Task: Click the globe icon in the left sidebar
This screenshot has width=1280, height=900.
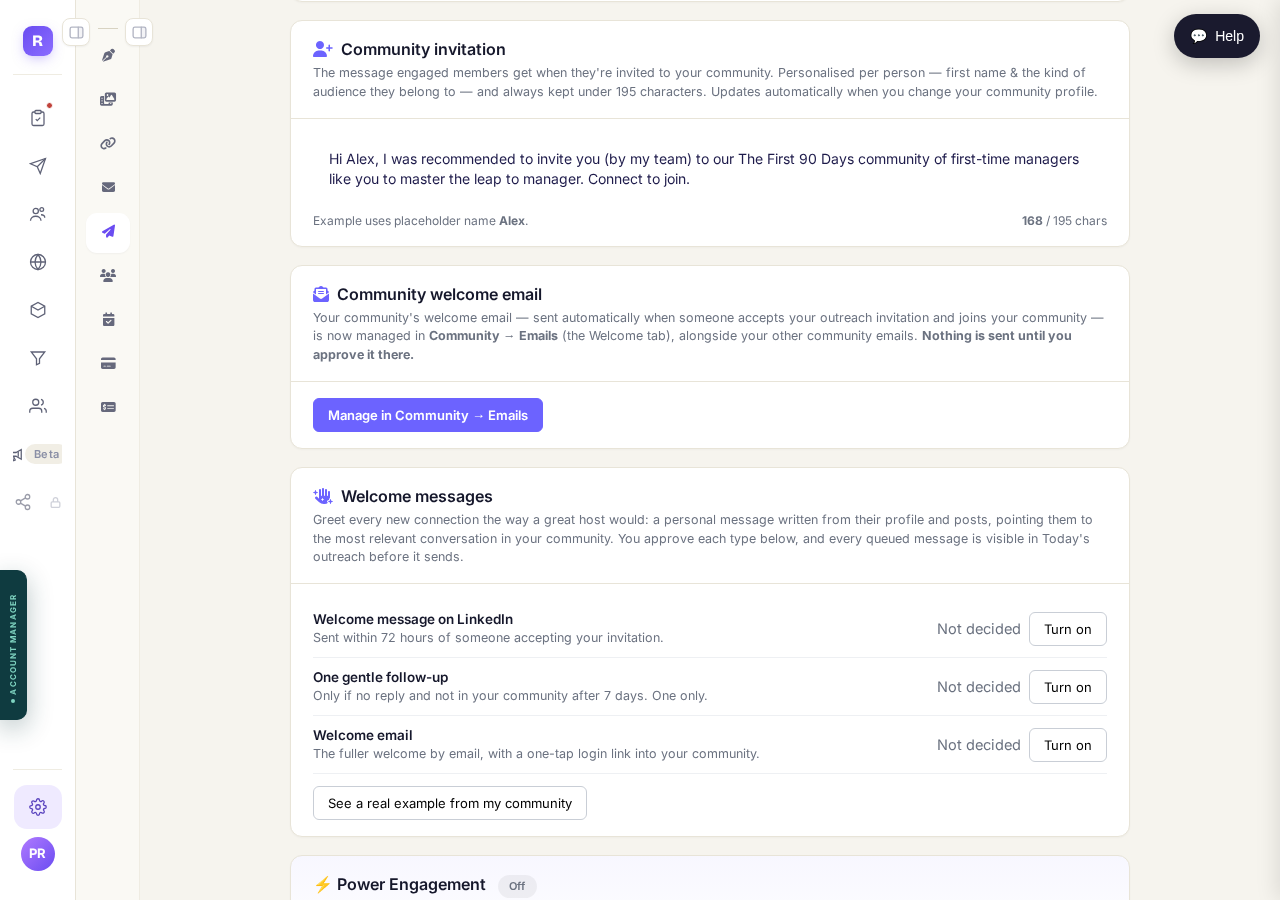Action: pyautogui.click(x=38, y=262)
